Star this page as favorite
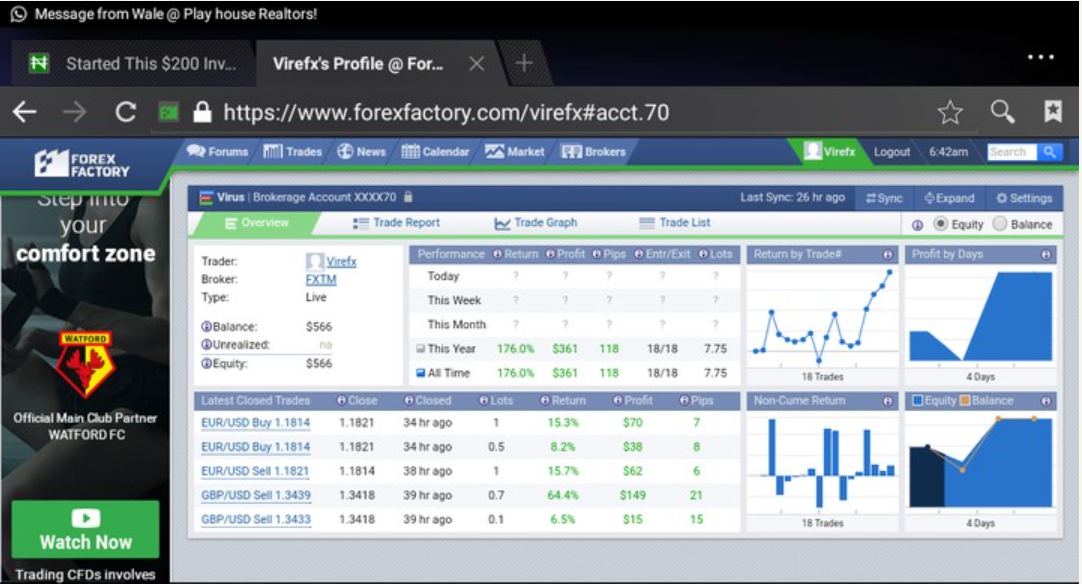The height and width of the screenshot is (584, 1082). (950, 112)
